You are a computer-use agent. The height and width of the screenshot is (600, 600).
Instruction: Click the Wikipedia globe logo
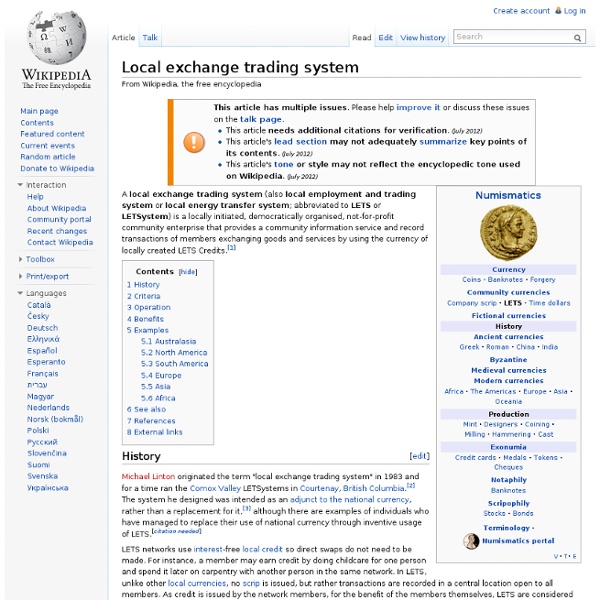(57, 37)
